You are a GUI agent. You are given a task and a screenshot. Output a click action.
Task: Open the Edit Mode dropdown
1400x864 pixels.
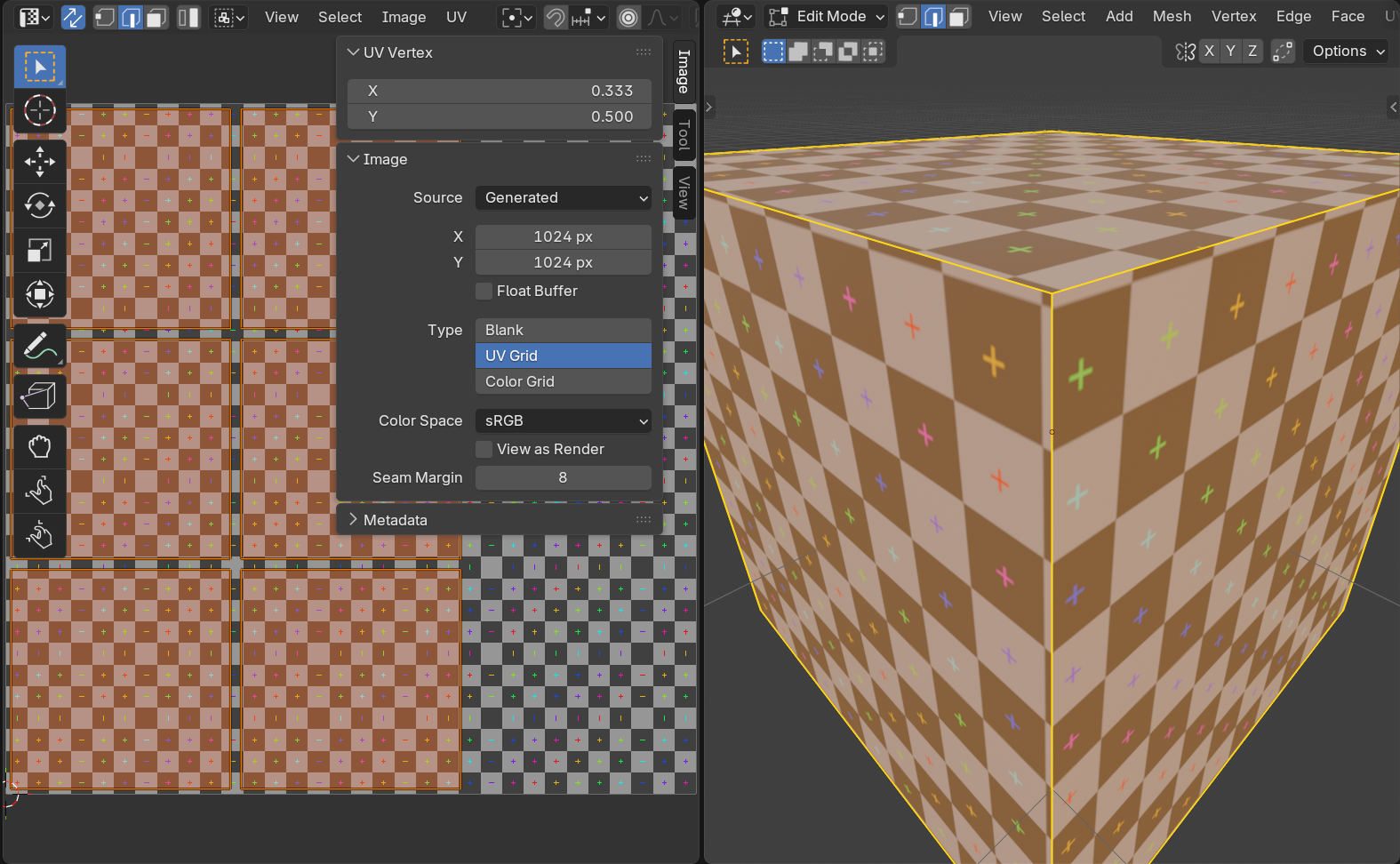827,16
